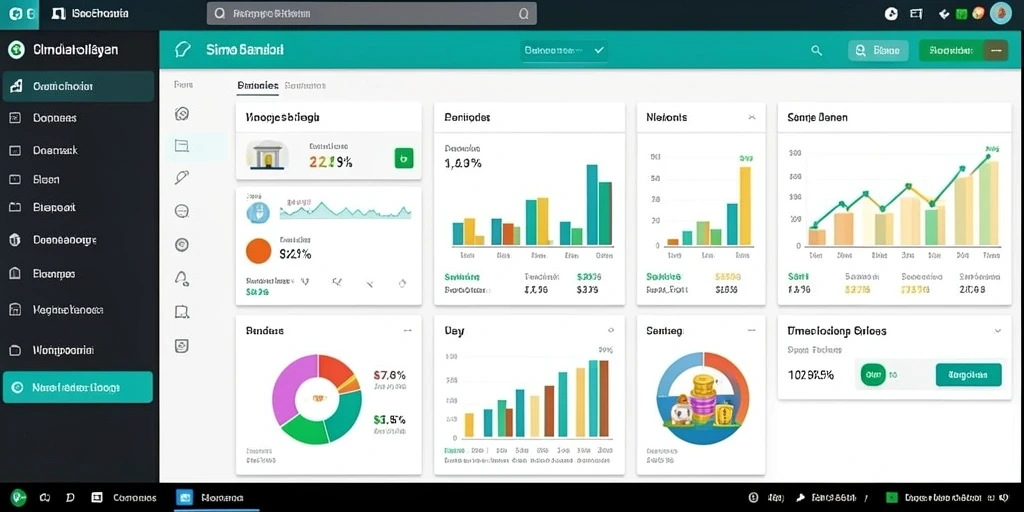Toggle the green square button in first card

coord(404,158)
